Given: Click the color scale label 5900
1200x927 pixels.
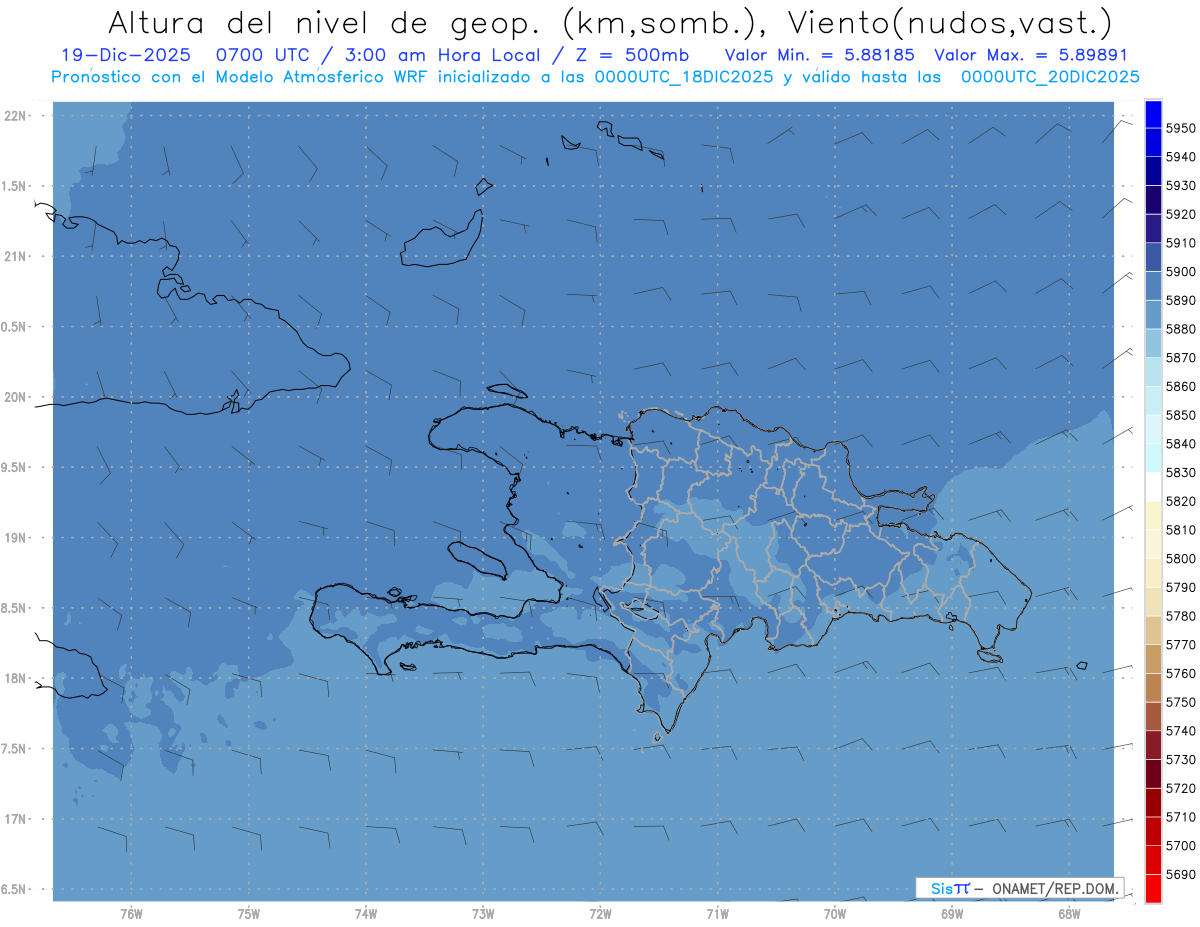Looking at the screenshot, I should (x=1180, y=272).
